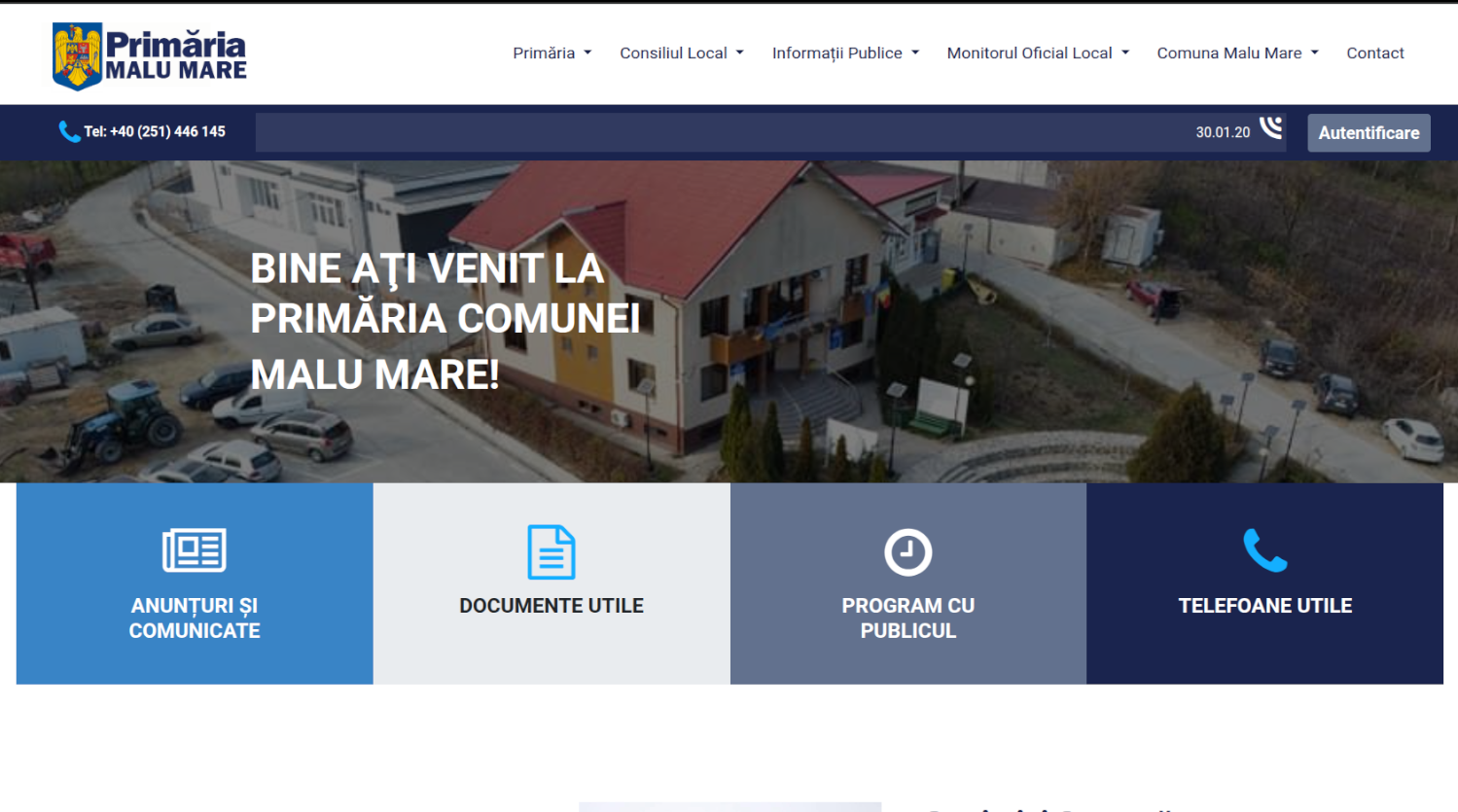Viewport: 1458px width, 812px height.
Task: Expand the Primăria dropdown menu
Action: coord(551,53)
